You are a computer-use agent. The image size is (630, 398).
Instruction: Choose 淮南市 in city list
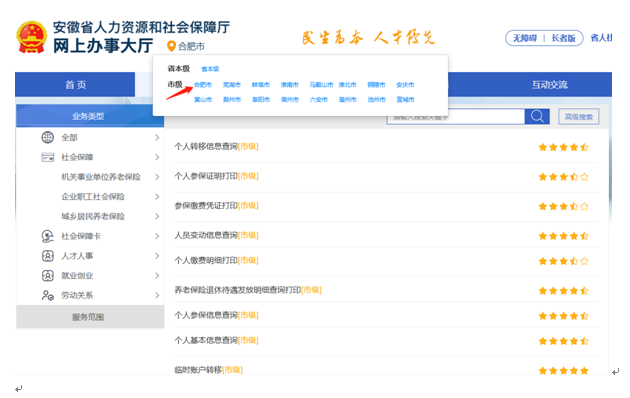coord(290,85)
